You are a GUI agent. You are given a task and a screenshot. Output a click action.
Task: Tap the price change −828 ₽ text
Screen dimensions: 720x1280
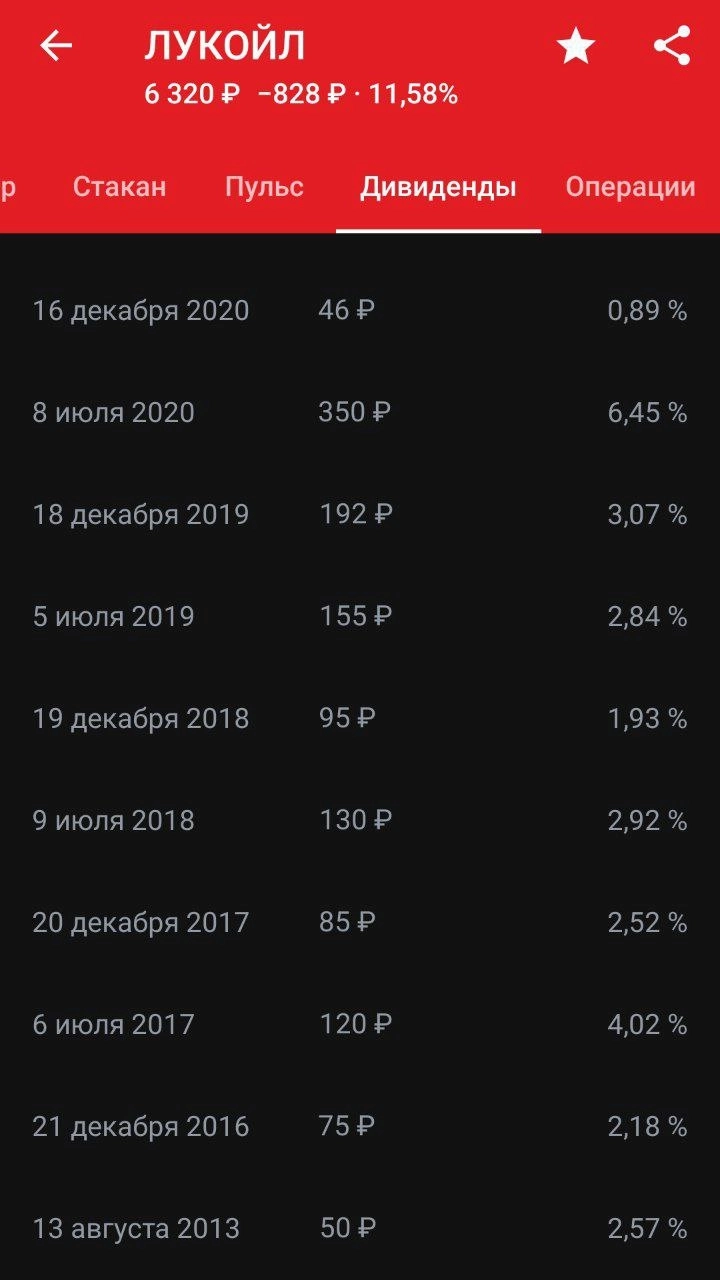click(302, 95)
